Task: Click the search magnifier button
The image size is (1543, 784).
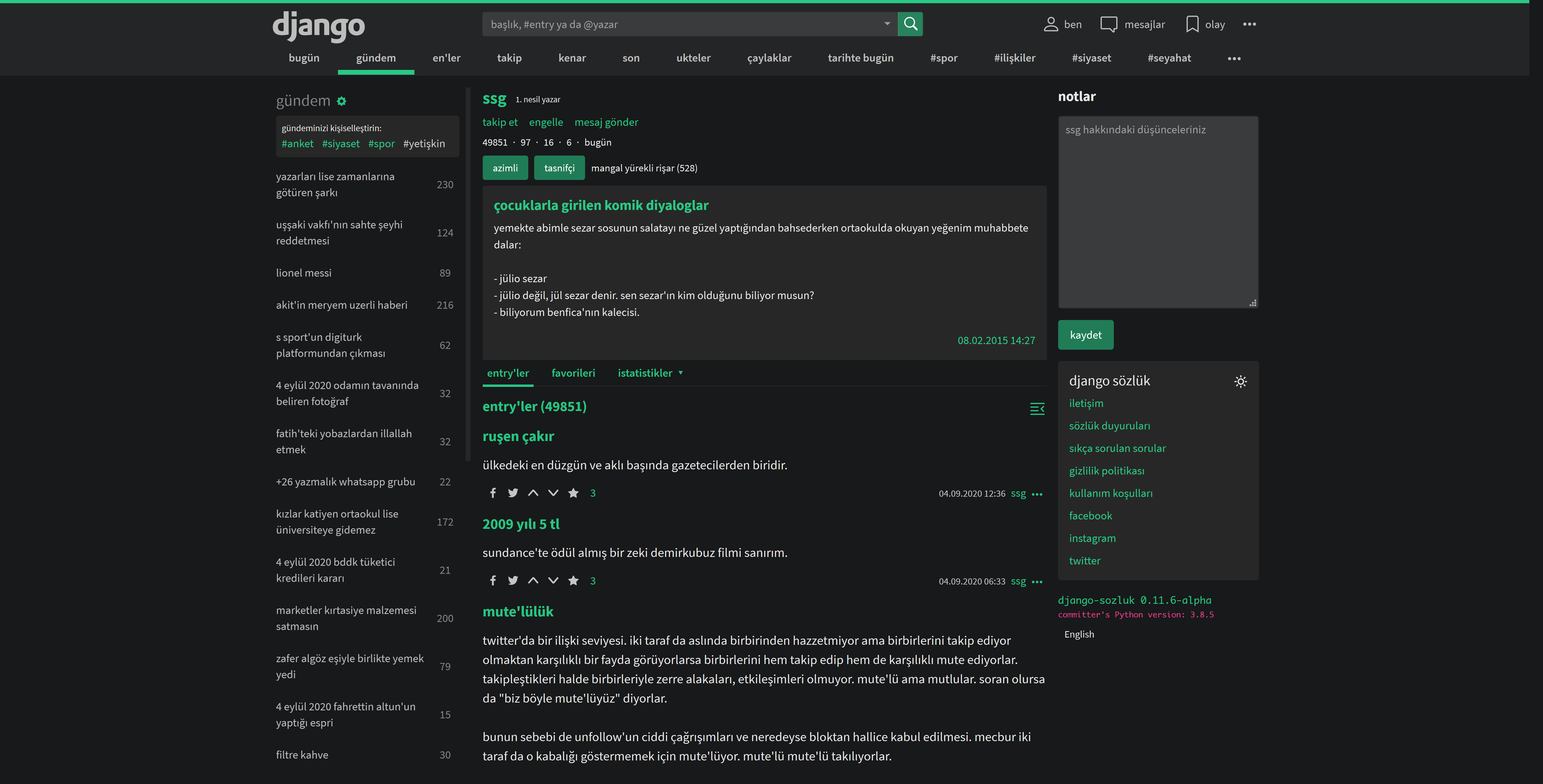Action: tap(910, 24)
